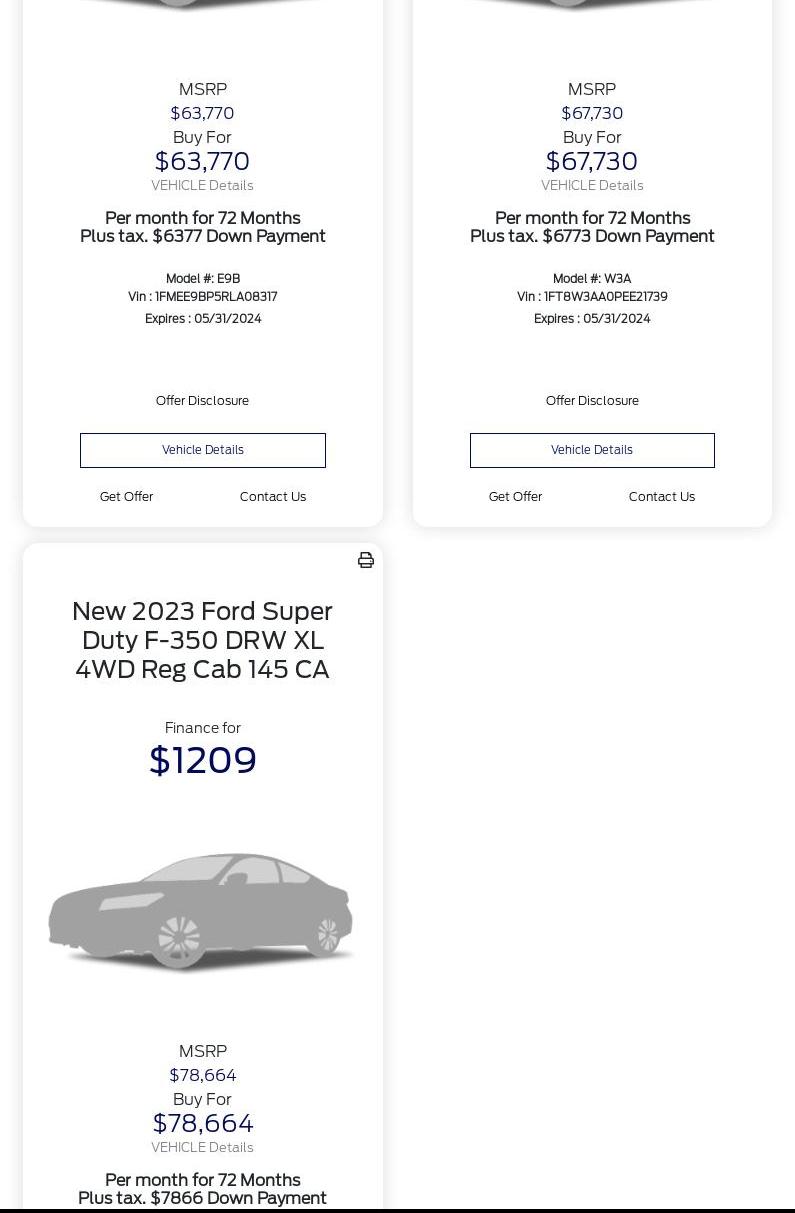Viewport: 795px width, 1213px height.
Task: Click Get Offer on the $67,730 vehicle
Action: click(x=515, y=497)
